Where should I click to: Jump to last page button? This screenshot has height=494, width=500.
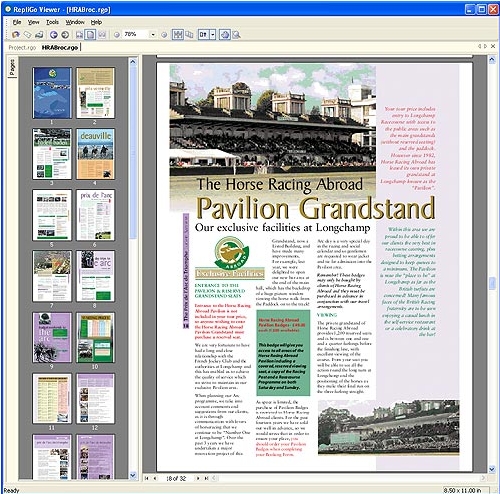click(x=206, y=478)
